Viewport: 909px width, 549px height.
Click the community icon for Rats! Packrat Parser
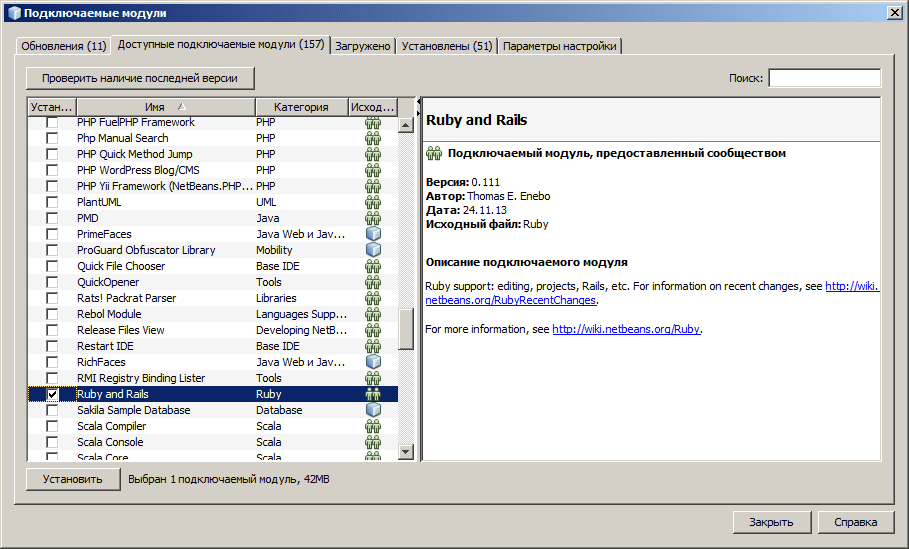(373, 298)
